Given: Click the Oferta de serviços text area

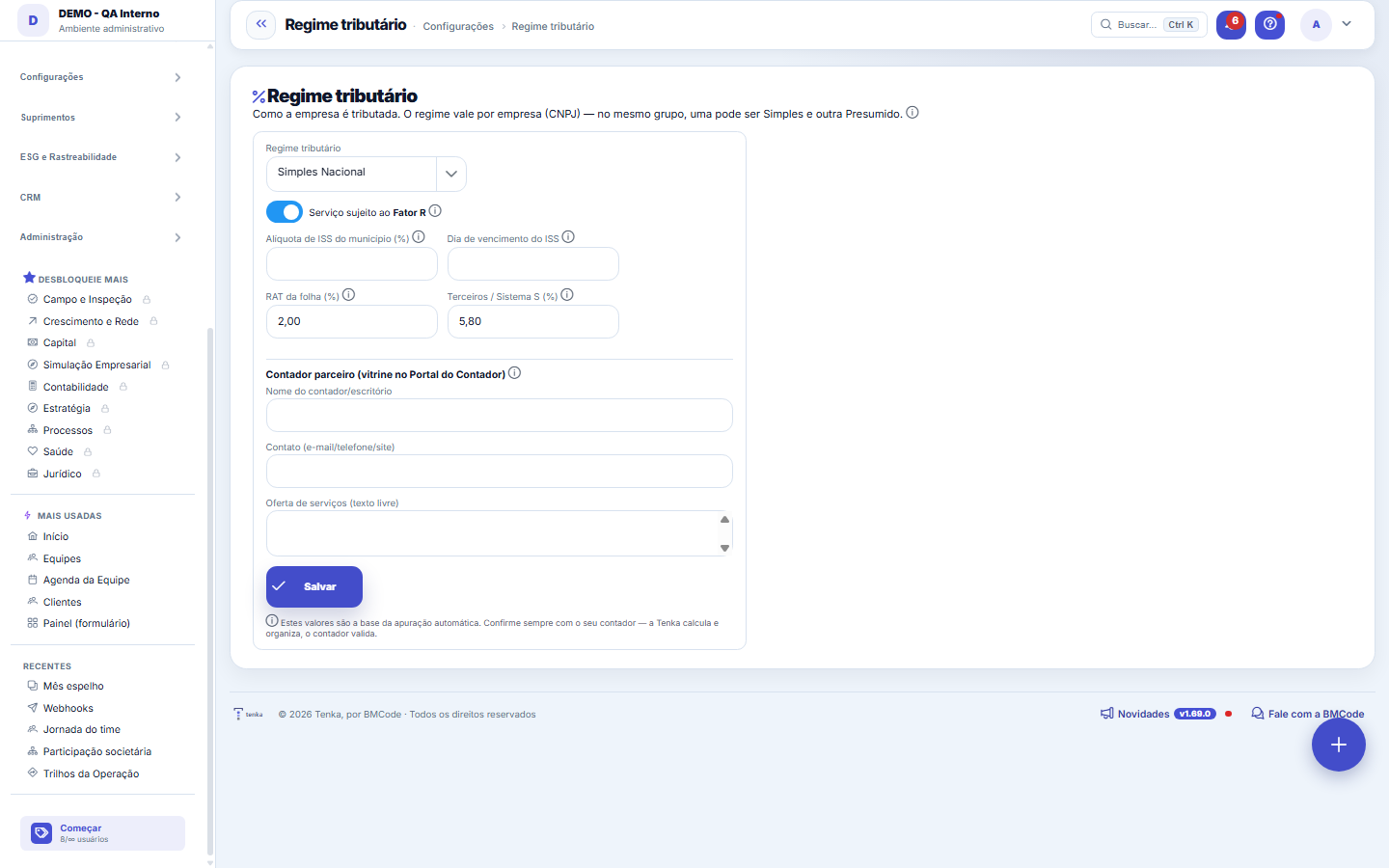Looking at the screenshot, I should click(500, 533).
